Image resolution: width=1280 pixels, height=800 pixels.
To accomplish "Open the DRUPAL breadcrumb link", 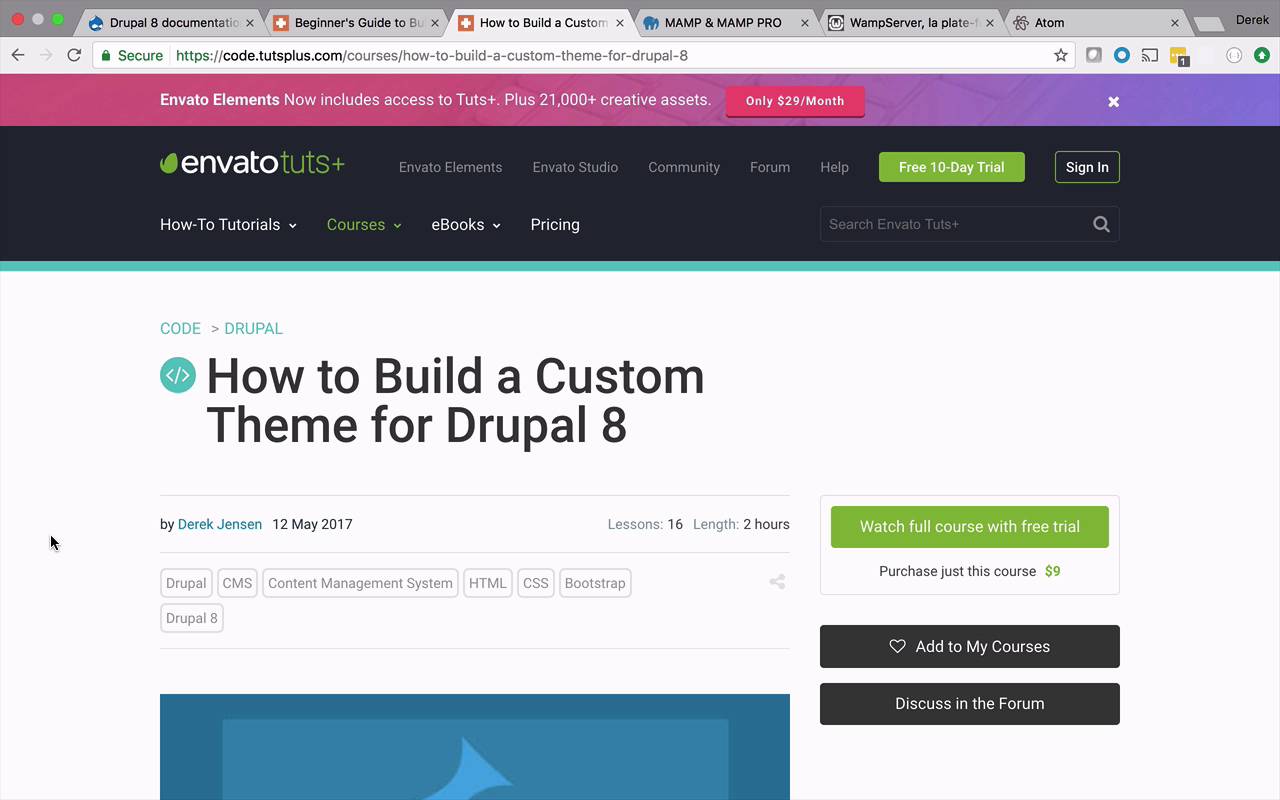I will [x=253, y=328].
